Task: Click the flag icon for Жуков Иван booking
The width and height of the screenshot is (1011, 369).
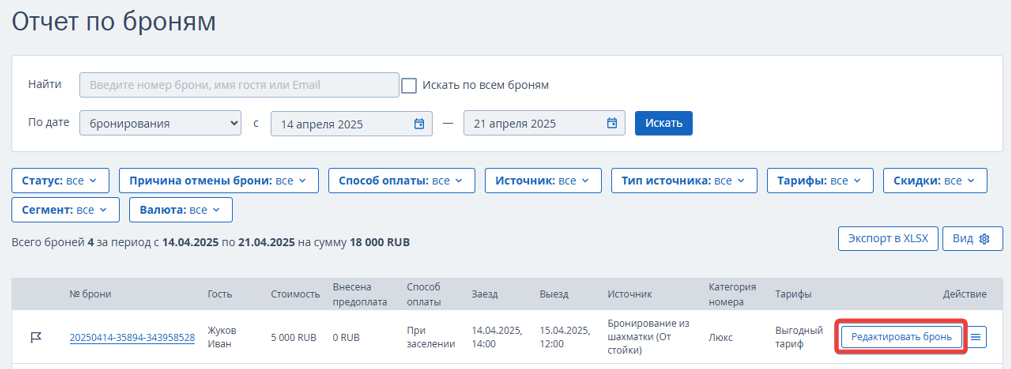Action: coord(35,337)
